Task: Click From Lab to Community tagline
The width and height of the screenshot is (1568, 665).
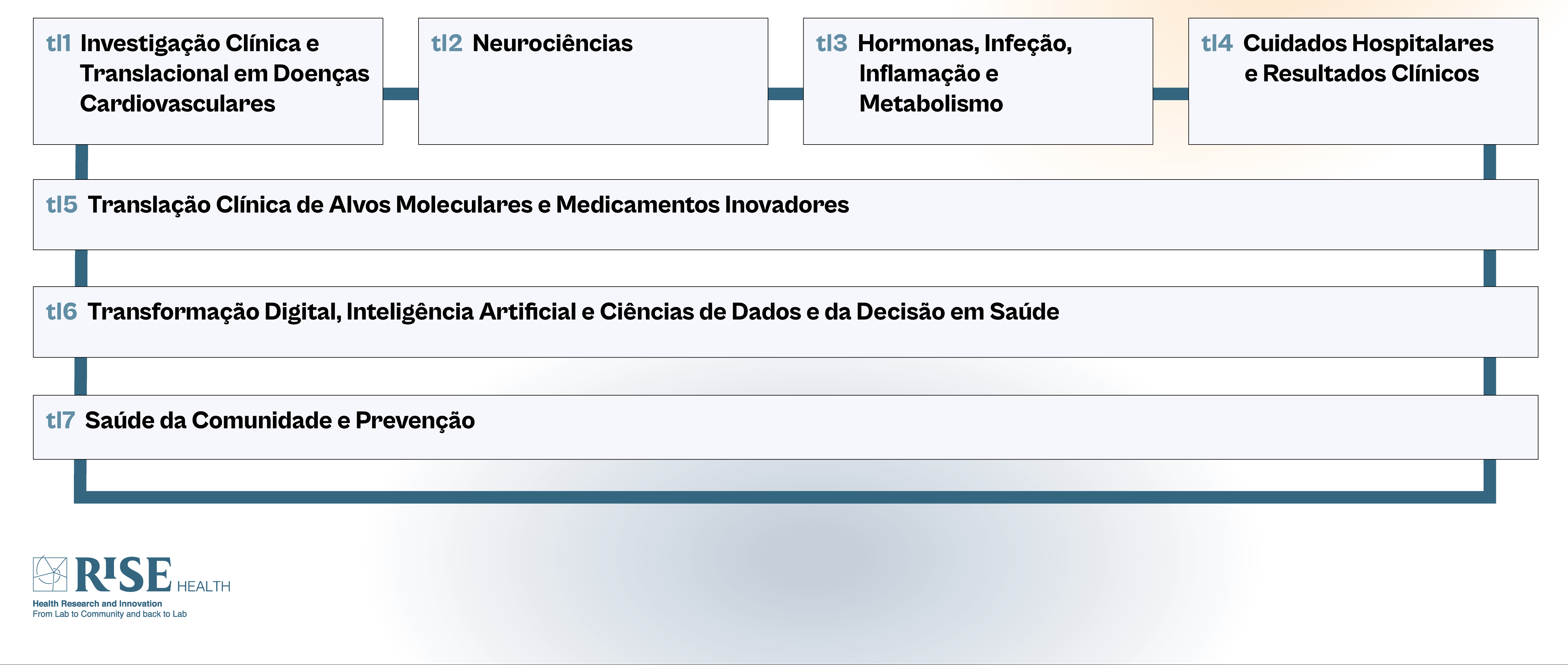Action: tap(109, 614)
